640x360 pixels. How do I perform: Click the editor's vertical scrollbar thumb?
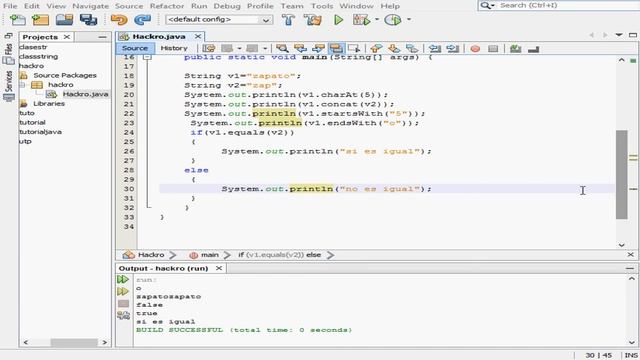click(x=621, y=175)
